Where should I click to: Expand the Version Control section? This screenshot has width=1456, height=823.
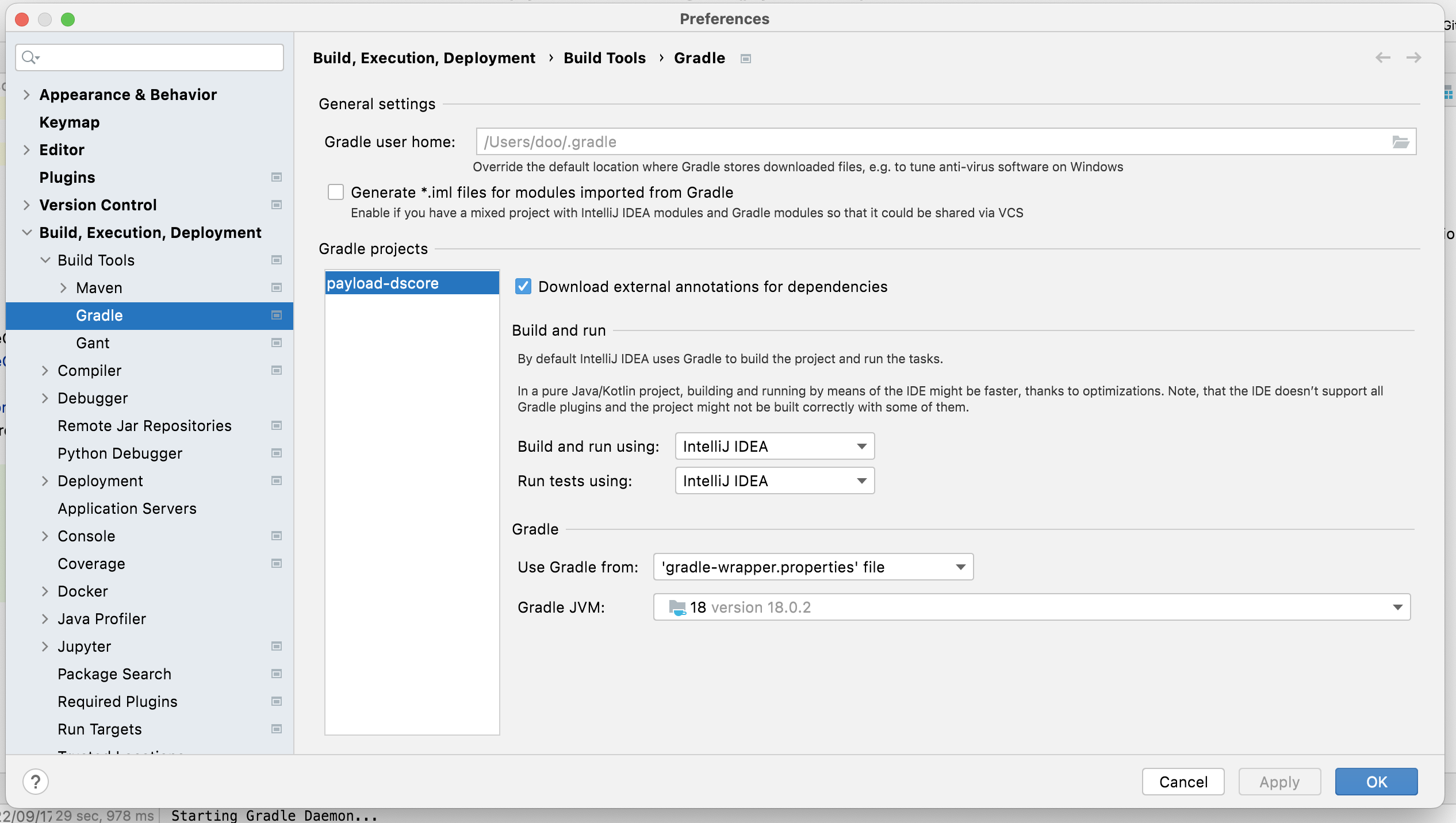click(26, 205)
